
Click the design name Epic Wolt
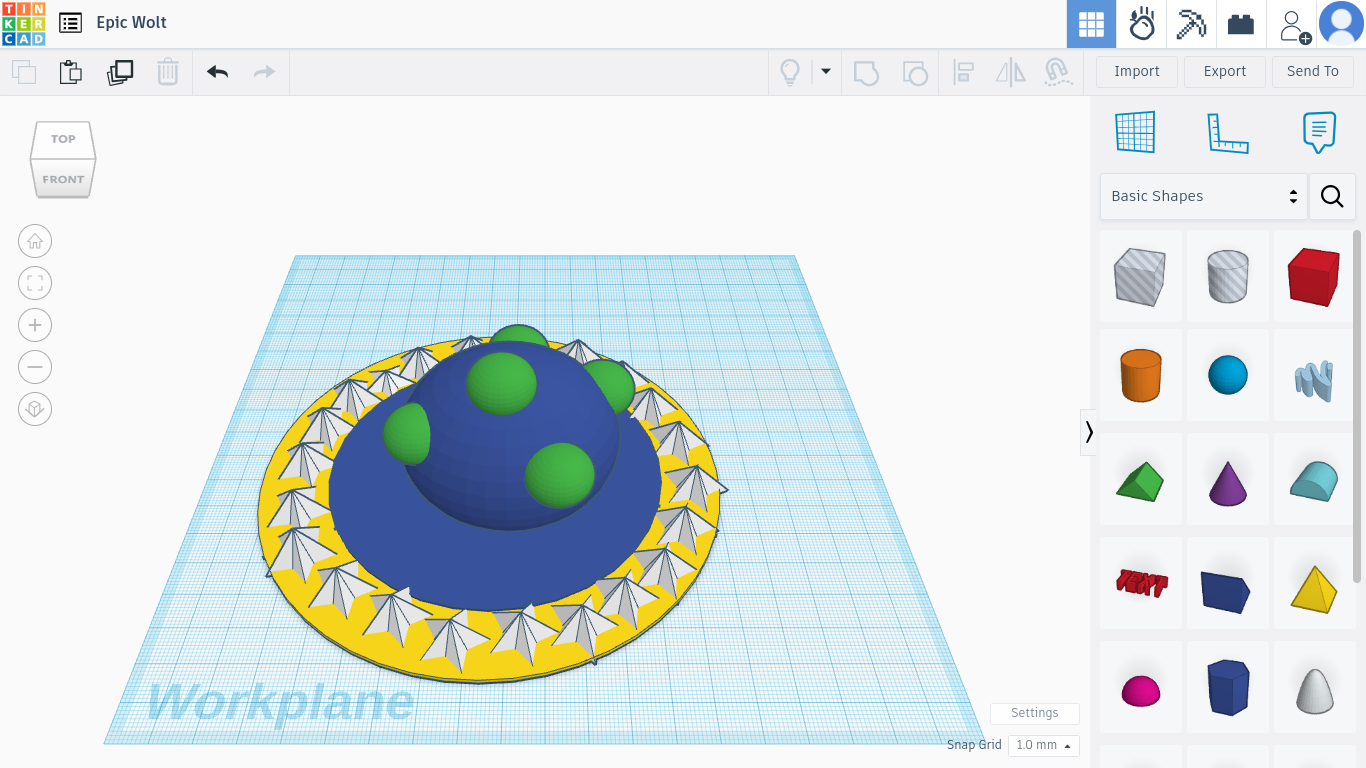pyautogui.click(x=131, y=22)
